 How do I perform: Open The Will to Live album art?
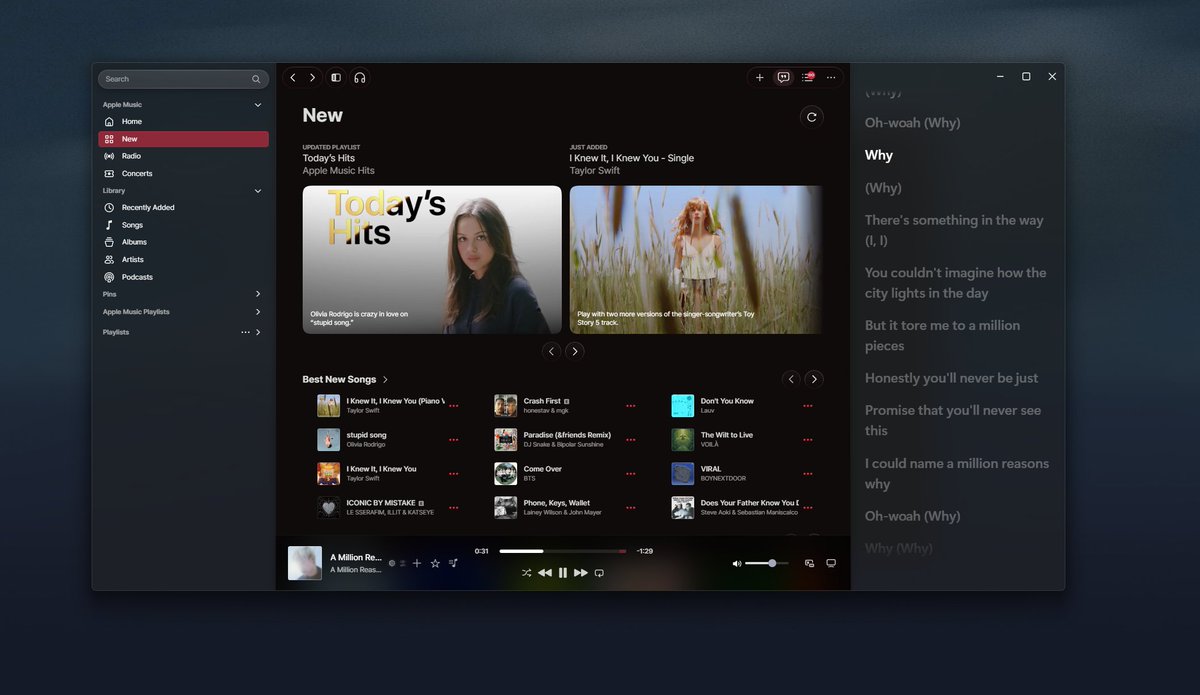tap(682, 440)
